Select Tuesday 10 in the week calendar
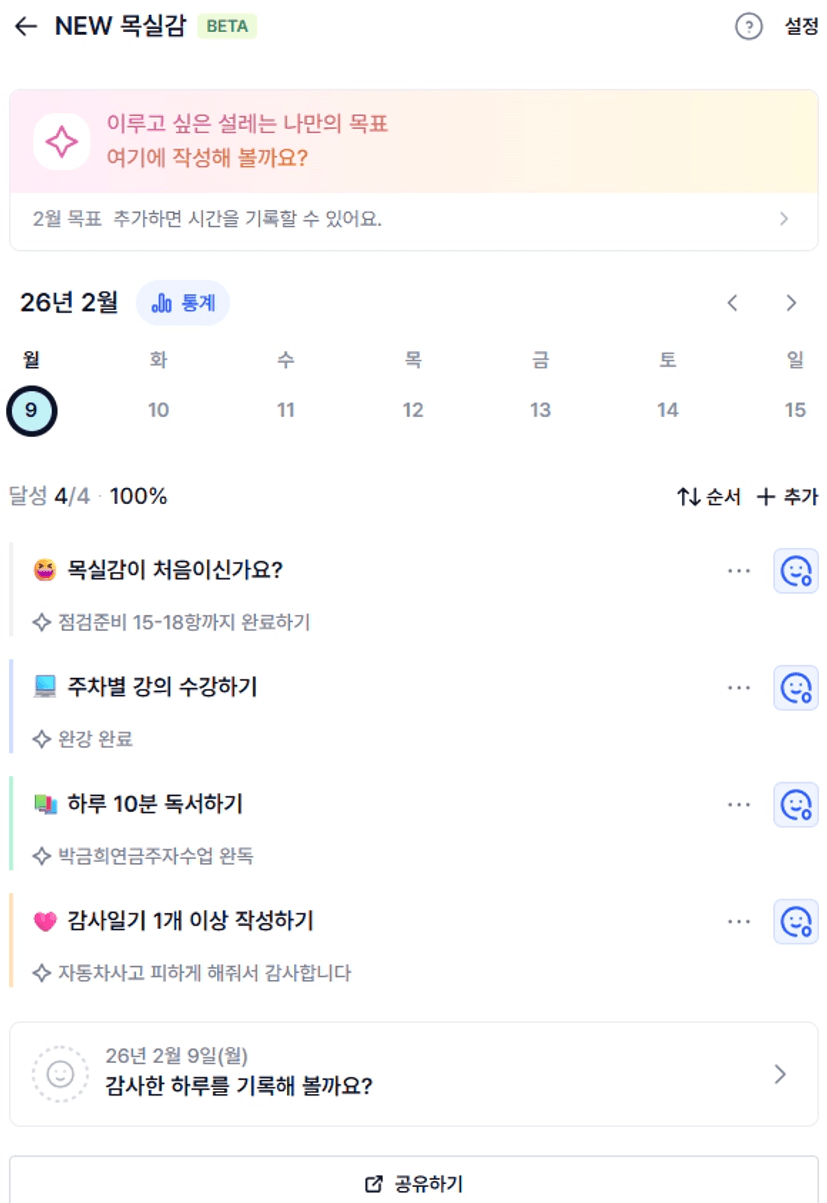The width and height of the screenshot is (827, 1203). [158, 410]
